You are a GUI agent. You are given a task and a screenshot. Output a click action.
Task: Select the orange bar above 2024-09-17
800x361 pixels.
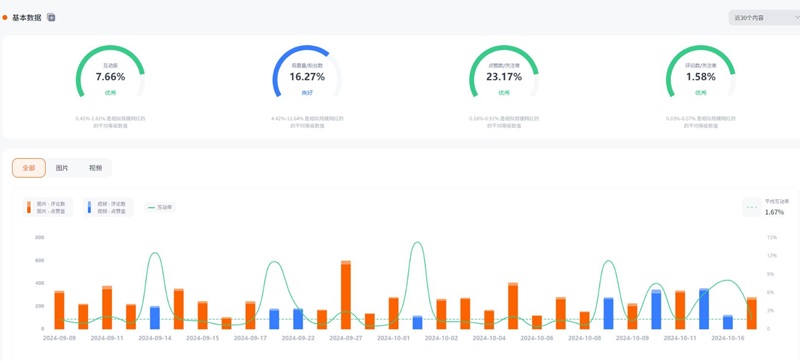[250, 315]
